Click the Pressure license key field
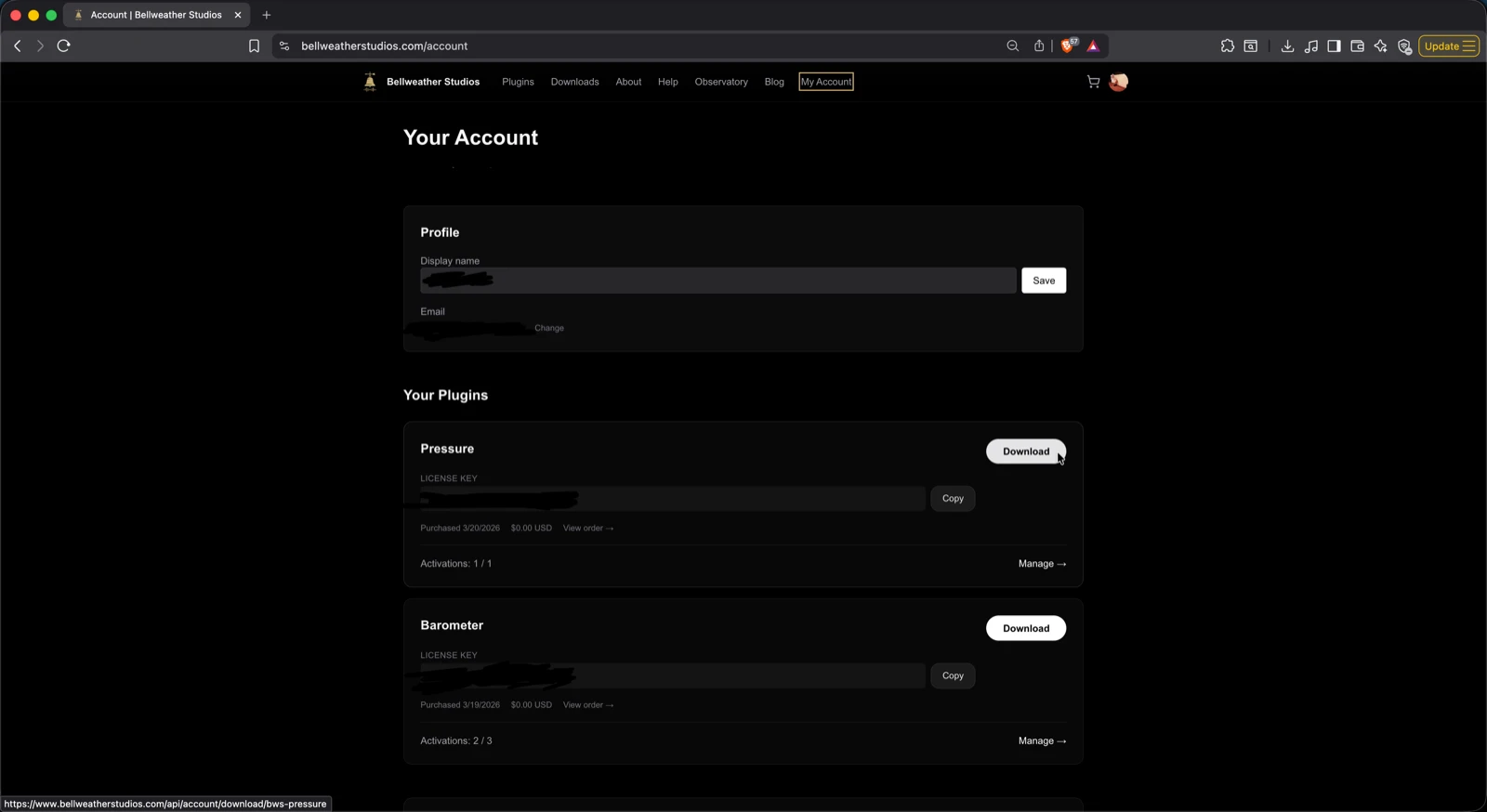The width and height of the screenshot is (1487, 812). point(673,499)
